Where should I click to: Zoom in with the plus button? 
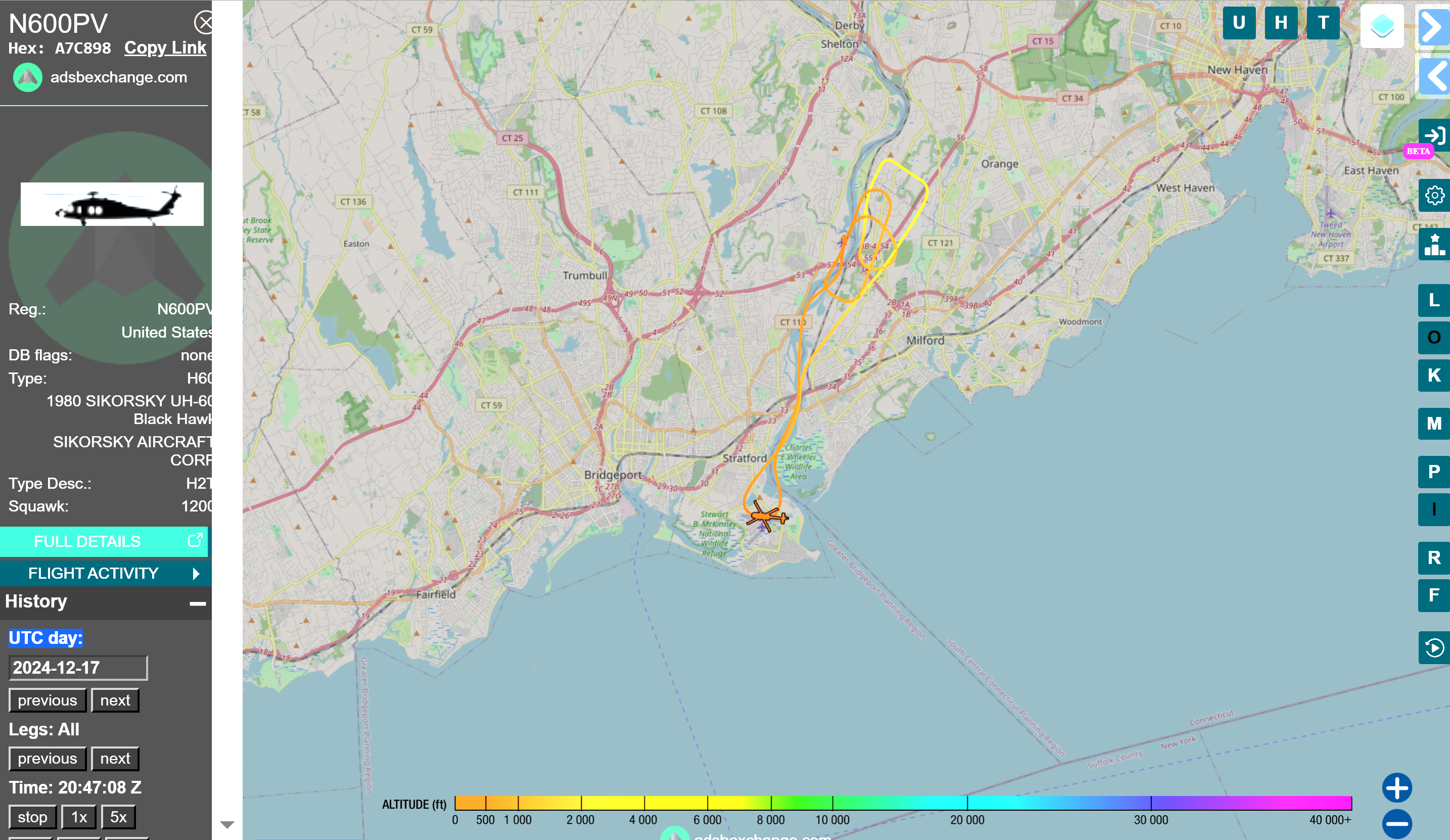pyautogui.click(x=1397, y=787)
